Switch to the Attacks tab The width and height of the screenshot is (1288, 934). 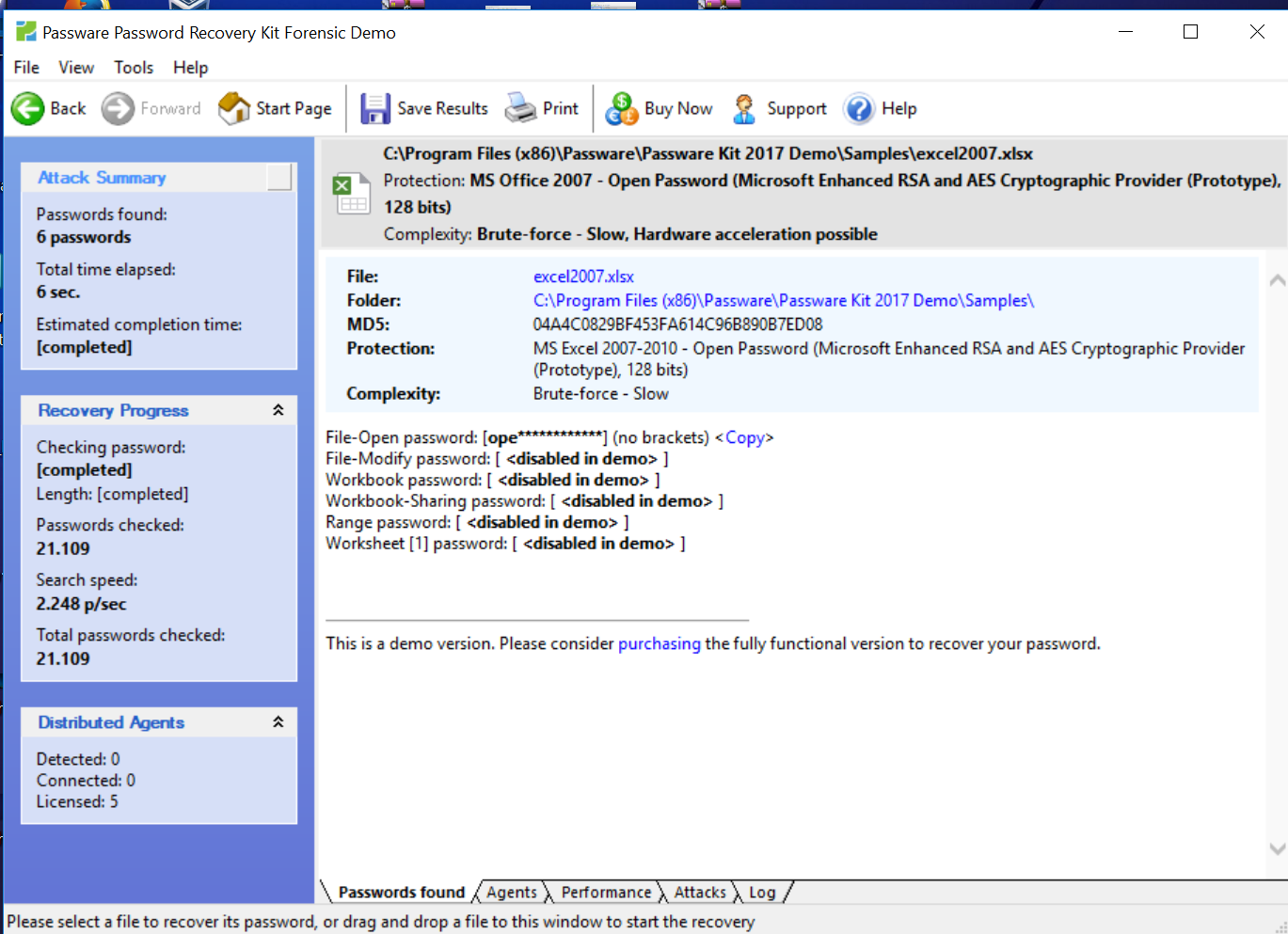tap(700, 893)
